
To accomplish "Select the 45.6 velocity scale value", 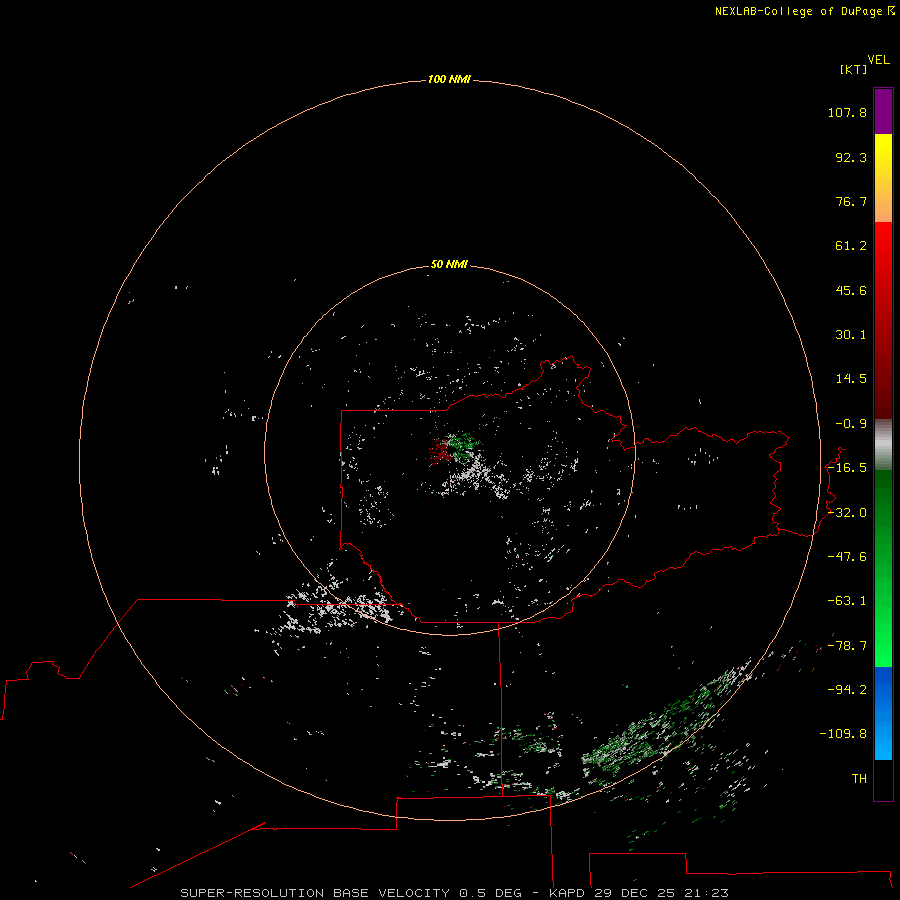I will 851,290.
